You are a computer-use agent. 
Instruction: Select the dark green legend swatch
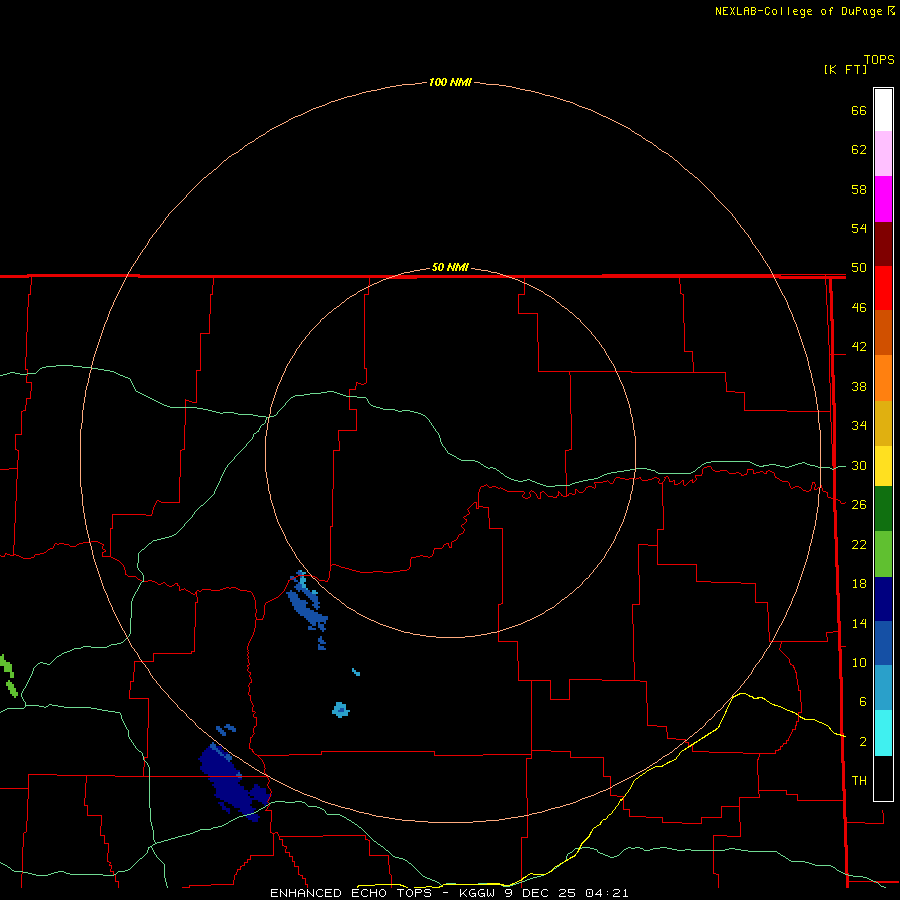(x=883, y=509)
